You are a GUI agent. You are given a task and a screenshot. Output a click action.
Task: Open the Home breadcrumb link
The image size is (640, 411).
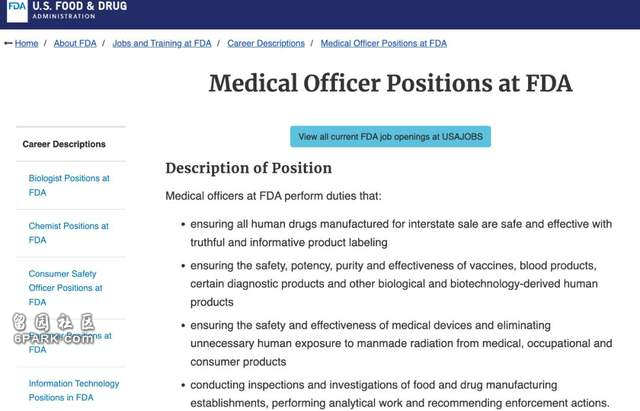[27, 43]
